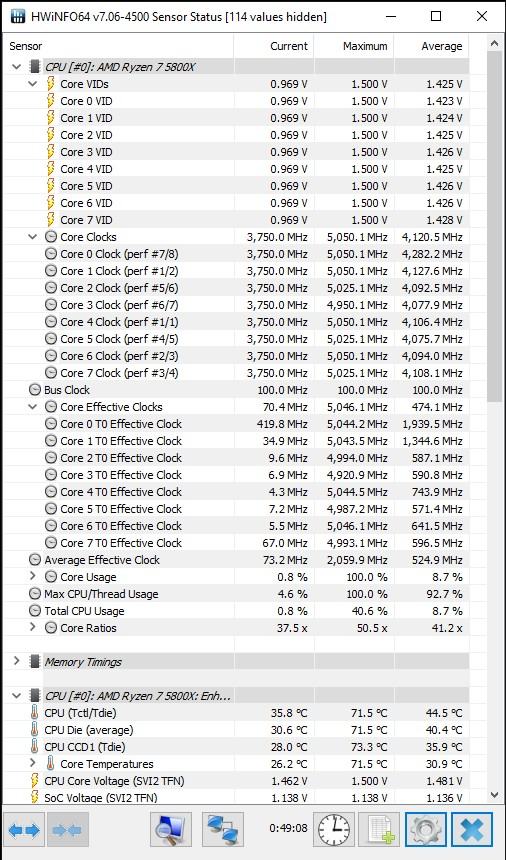Start logging with the document plus icon
The height and width of the screenshot is (860, 506).
tap(380, 830)
